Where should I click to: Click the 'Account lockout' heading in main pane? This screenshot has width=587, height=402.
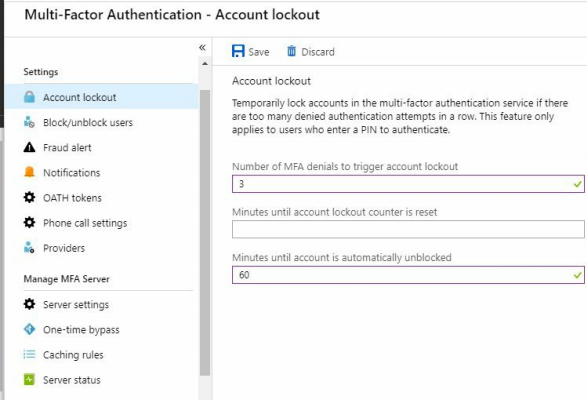click(271, 81)
